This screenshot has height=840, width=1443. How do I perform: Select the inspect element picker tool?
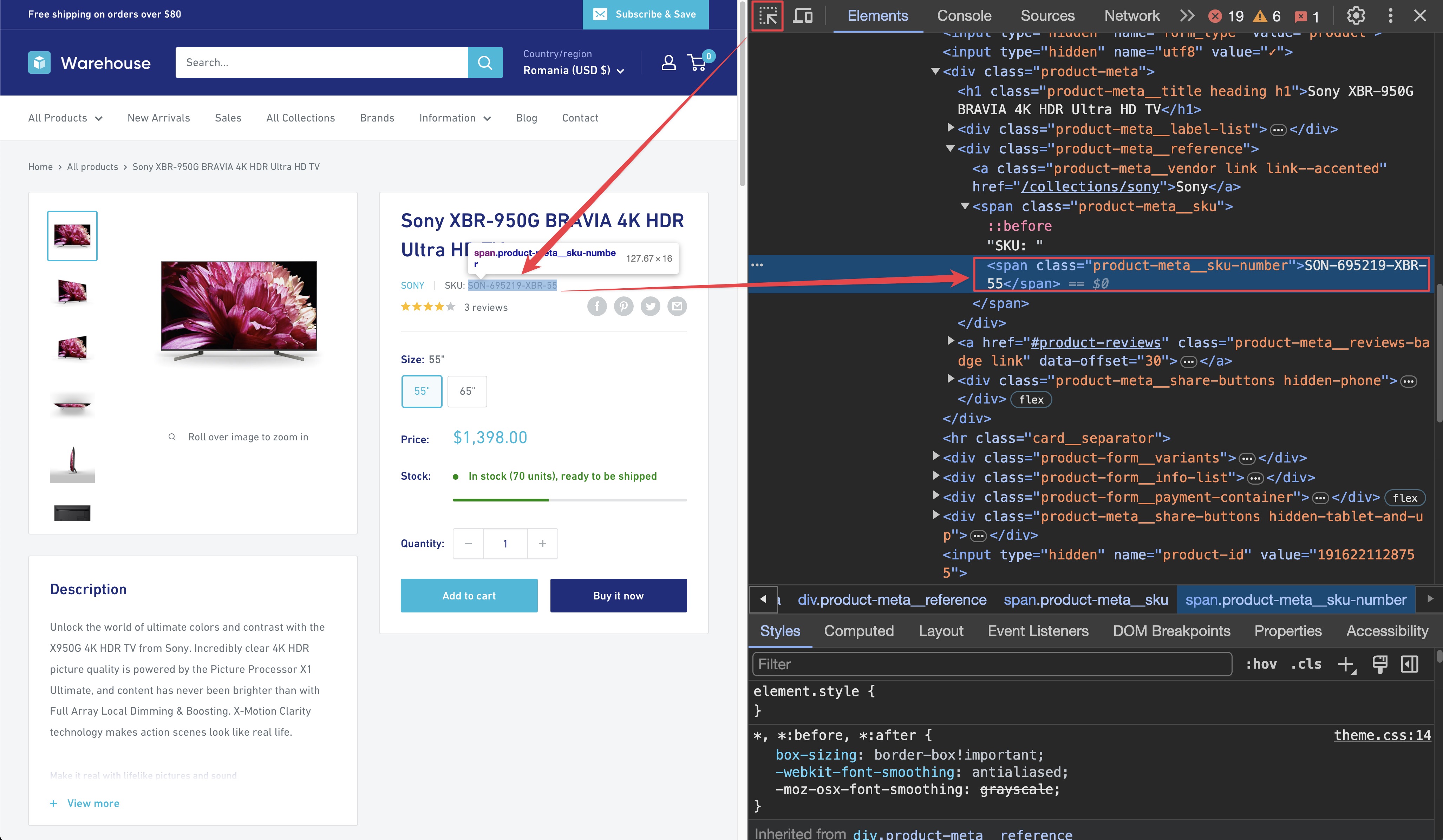tap(767, 15)
